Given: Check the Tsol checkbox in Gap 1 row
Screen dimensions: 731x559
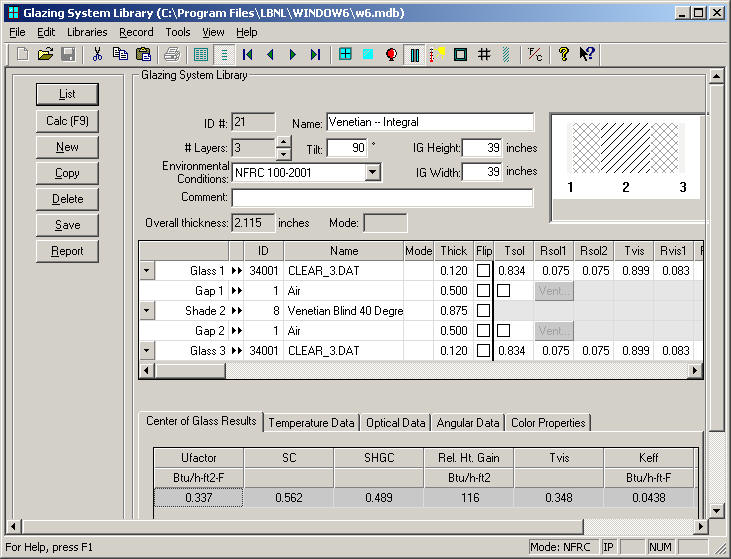Looking at the screenshot, I should pos(504,290).
